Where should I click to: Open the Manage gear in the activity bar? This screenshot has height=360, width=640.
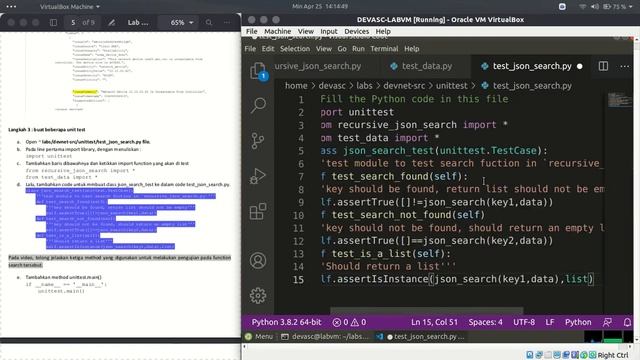click(258, 295)
